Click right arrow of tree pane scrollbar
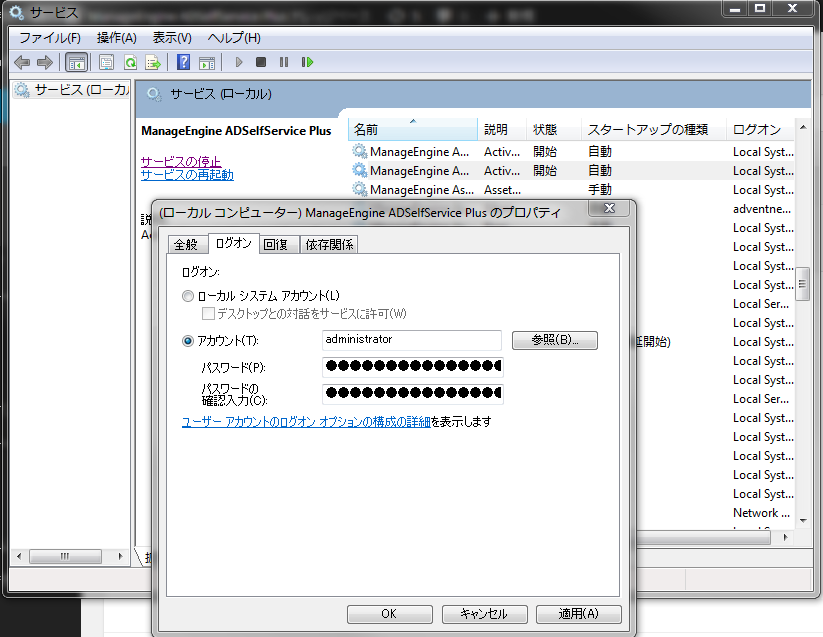Viewport: 823px width, 637px height. tap(121, 556)
